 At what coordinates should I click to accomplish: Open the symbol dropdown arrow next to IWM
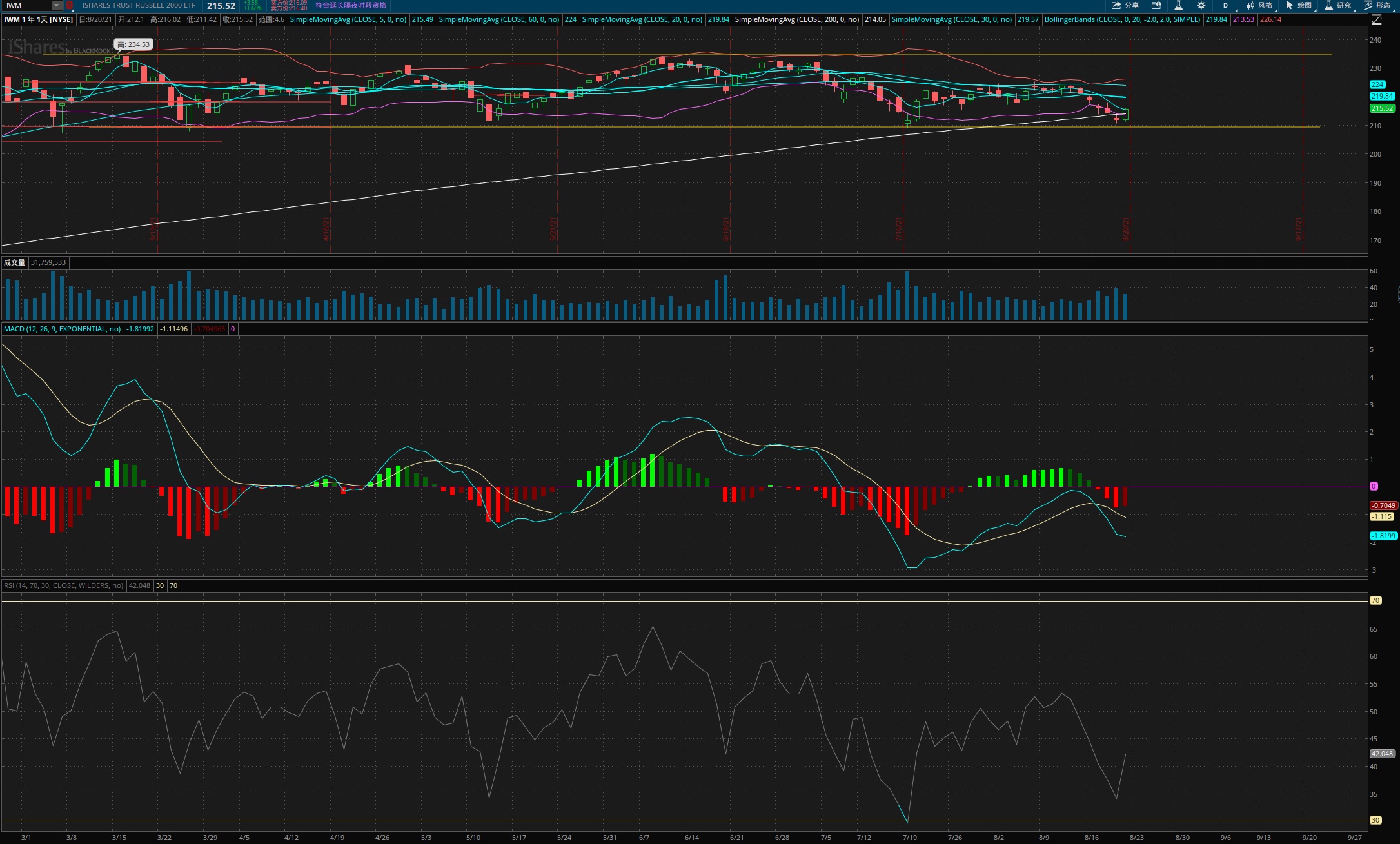(57, 6)
